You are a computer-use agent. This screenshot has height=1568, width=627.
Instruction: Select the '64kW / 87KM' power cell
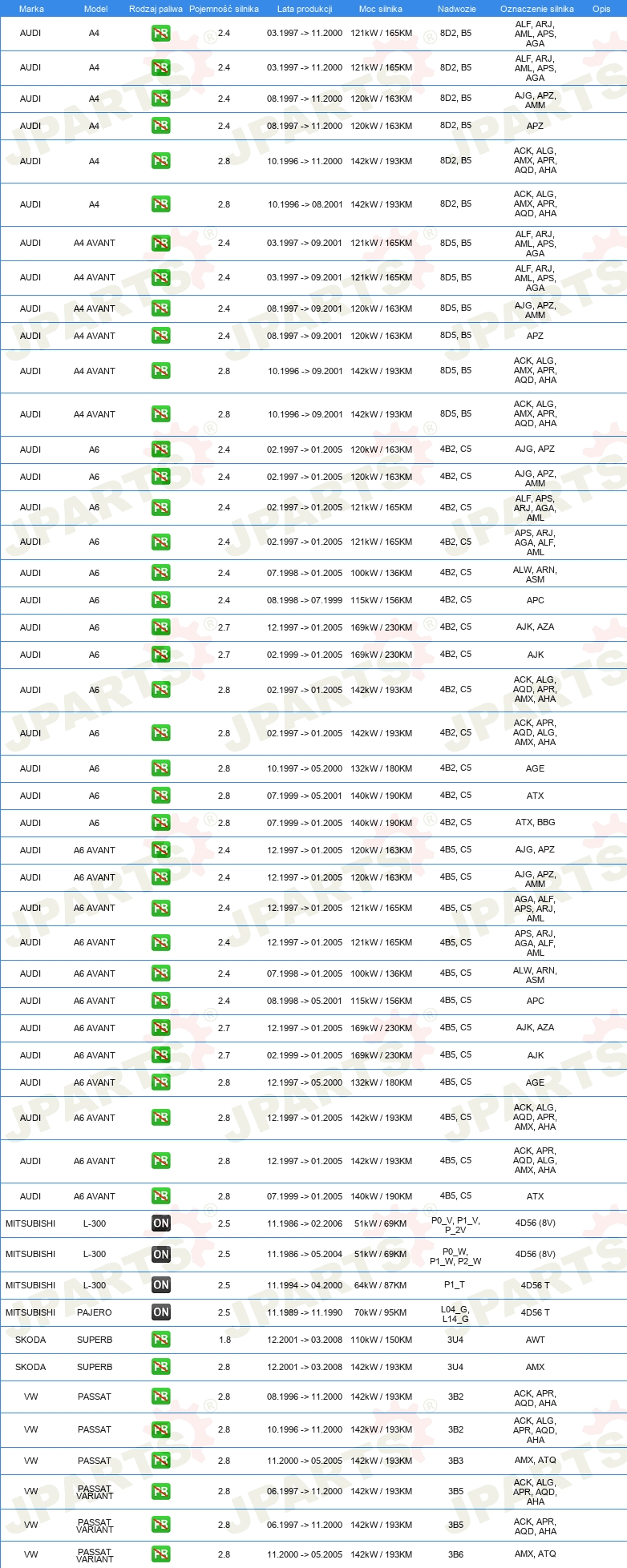tap(381, 1285)
